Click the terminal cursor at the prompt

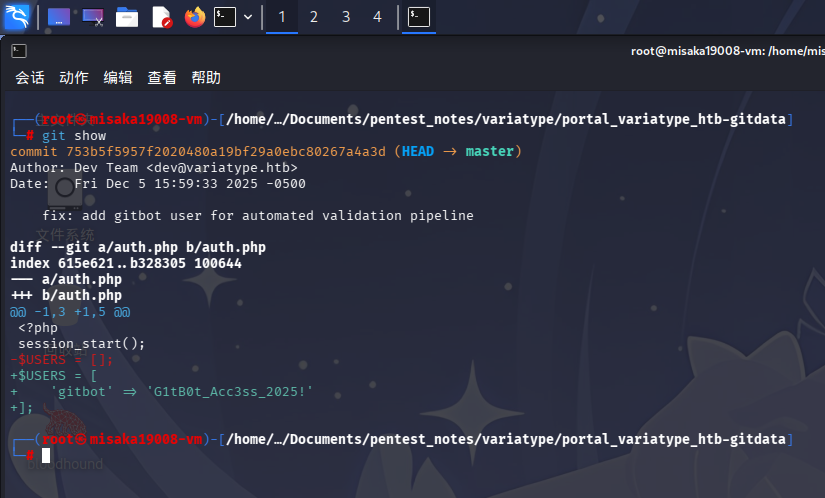point(46,455)
